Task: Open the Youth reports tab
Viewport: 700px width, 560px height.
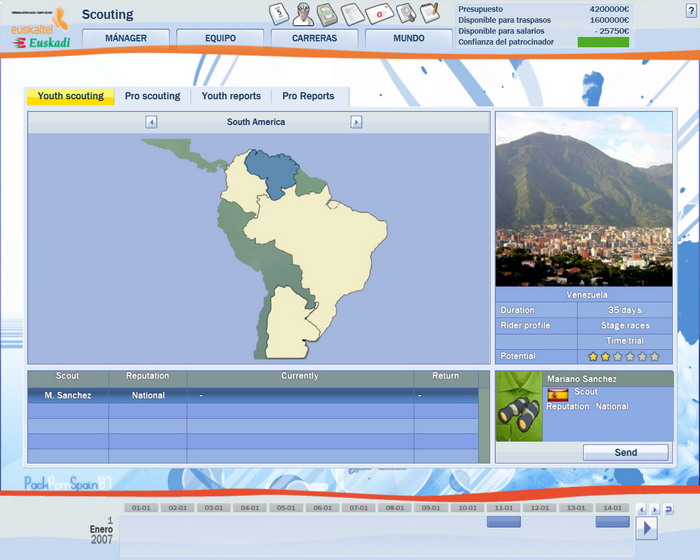Action: pyautogui.click(x=231, y=96)
